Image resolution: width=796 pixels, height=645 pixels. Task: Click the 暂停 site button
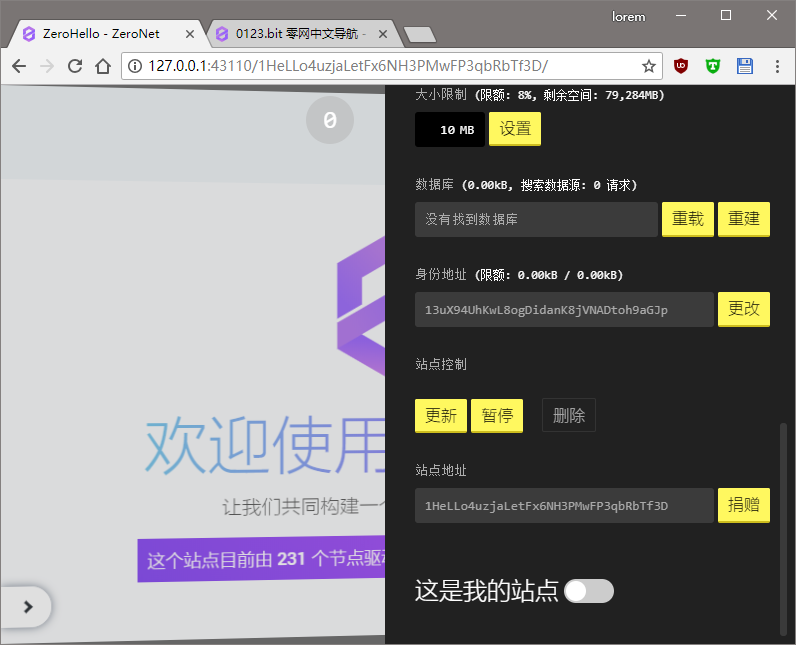click(497, 416)
